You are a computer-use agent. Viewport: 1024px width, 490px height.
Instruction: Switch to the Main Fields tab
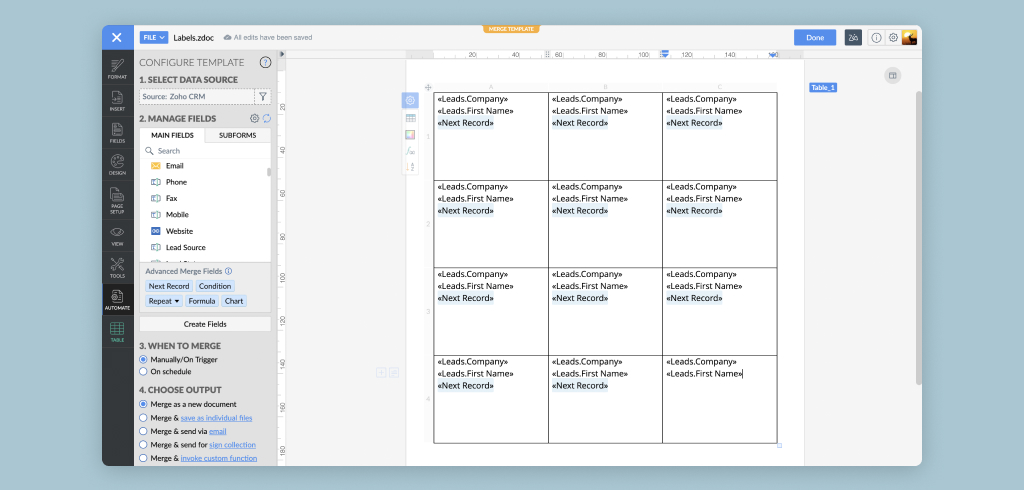tap(172, 135)
